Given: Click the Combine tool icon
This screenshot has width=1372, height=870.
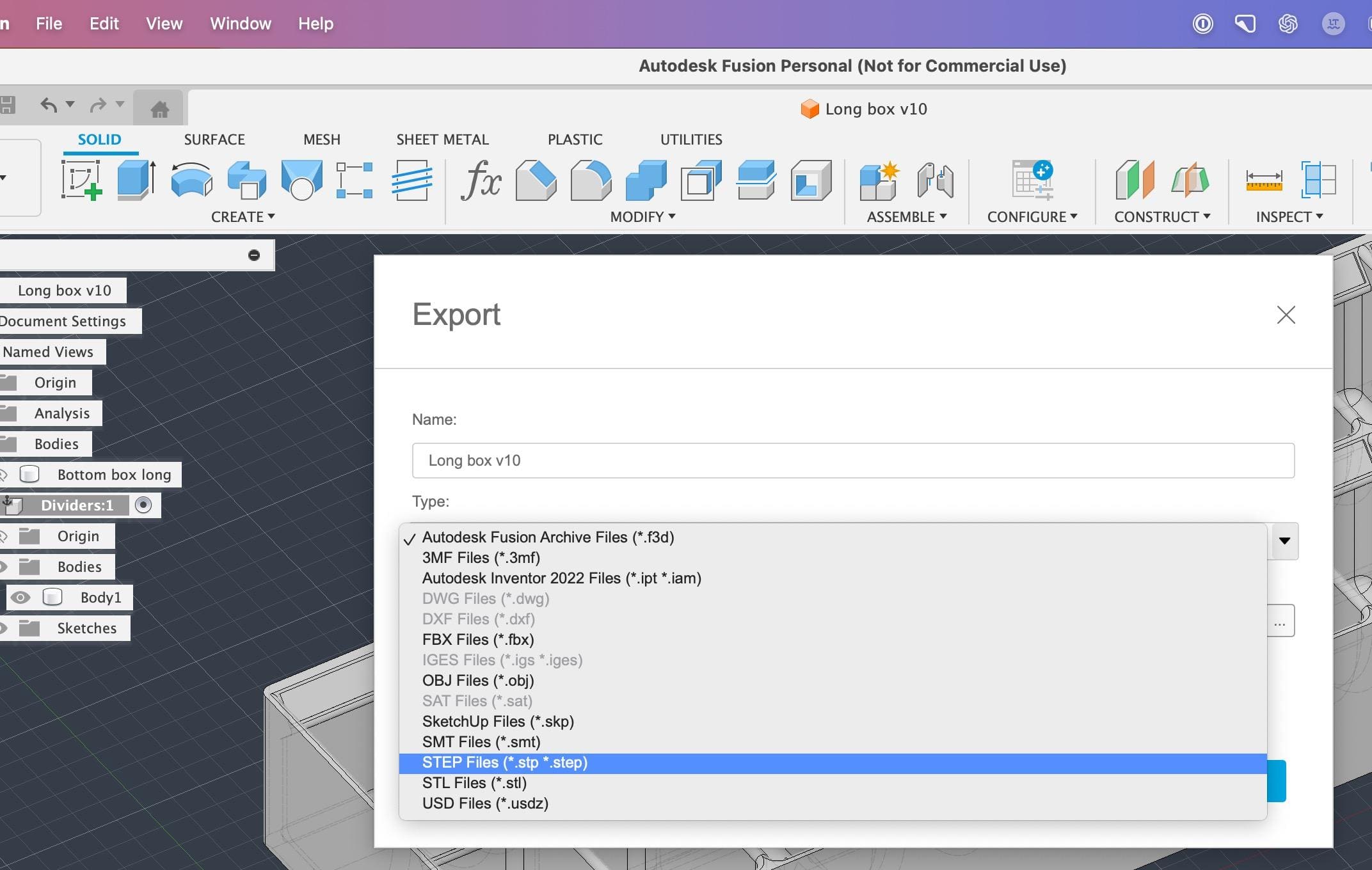Looking at the screenshot, I should (646, 180).
